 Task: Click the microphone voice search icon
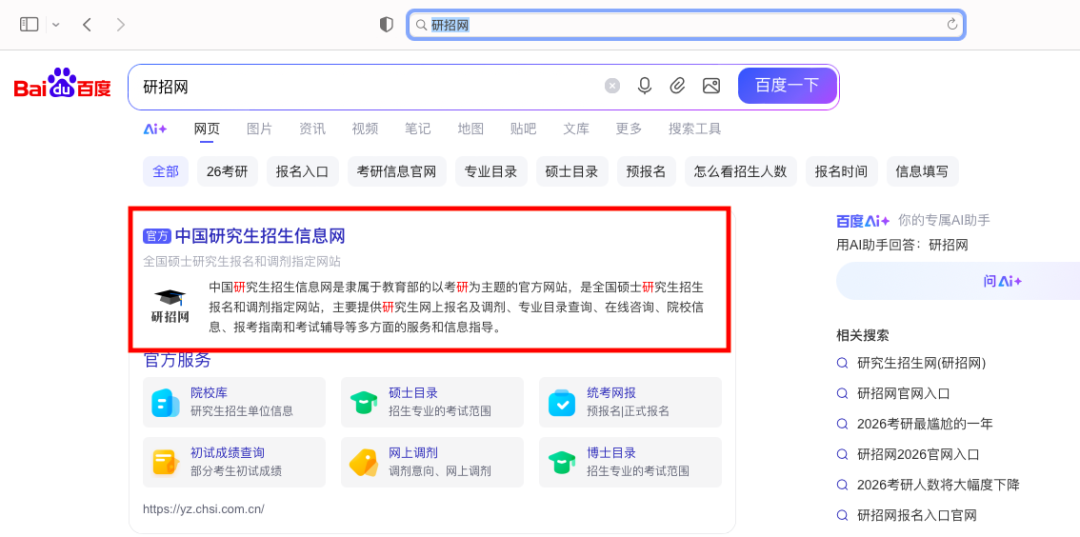(645, 86)
